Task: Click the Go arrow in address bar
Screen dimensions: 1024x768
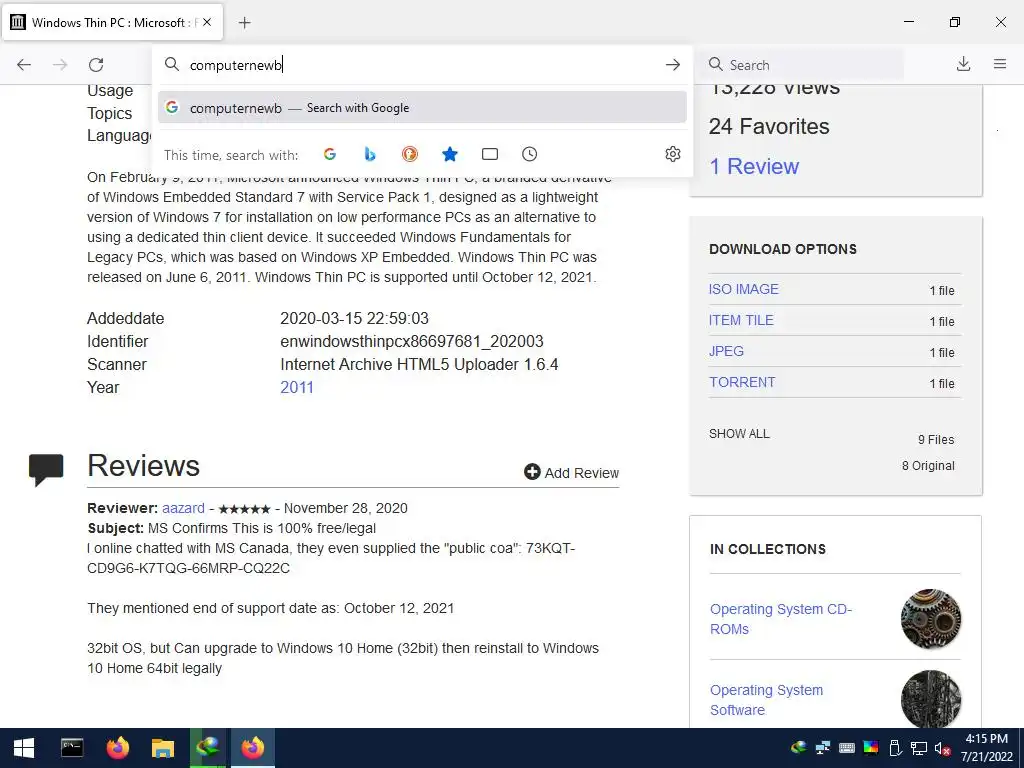Action: [x=673, y=65]
